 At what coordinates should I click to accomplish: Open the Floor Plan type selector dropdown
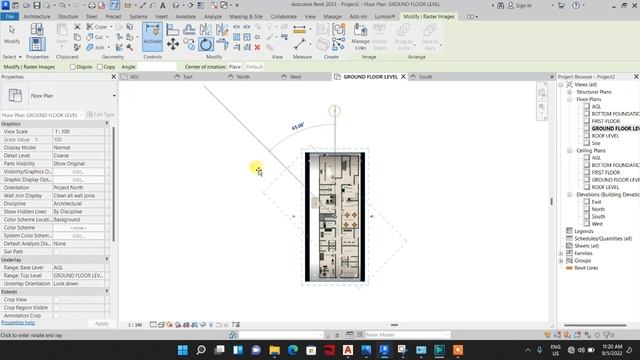click(x=114, y=96)
